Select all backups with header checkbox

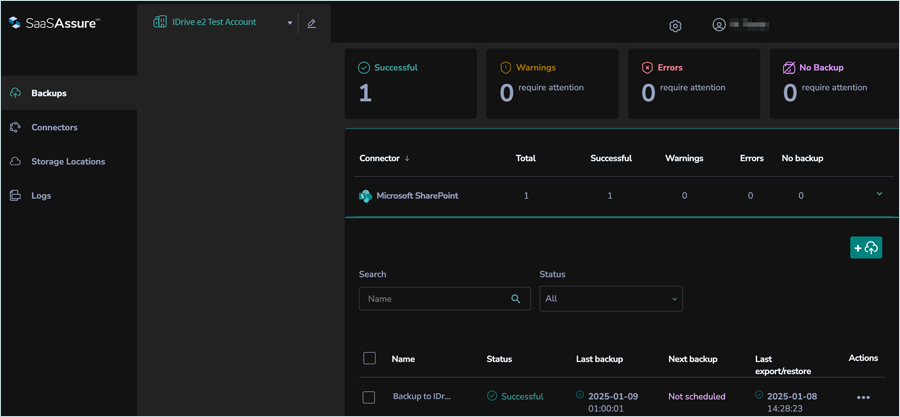(x=369, y=358)
